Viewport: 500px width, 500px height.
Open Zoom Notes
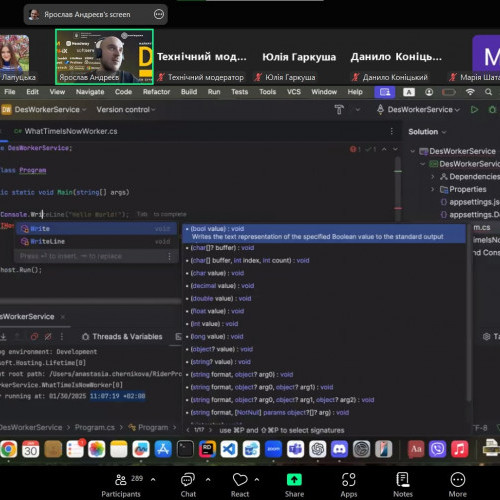pyautogui.click(x=403, y=485)
